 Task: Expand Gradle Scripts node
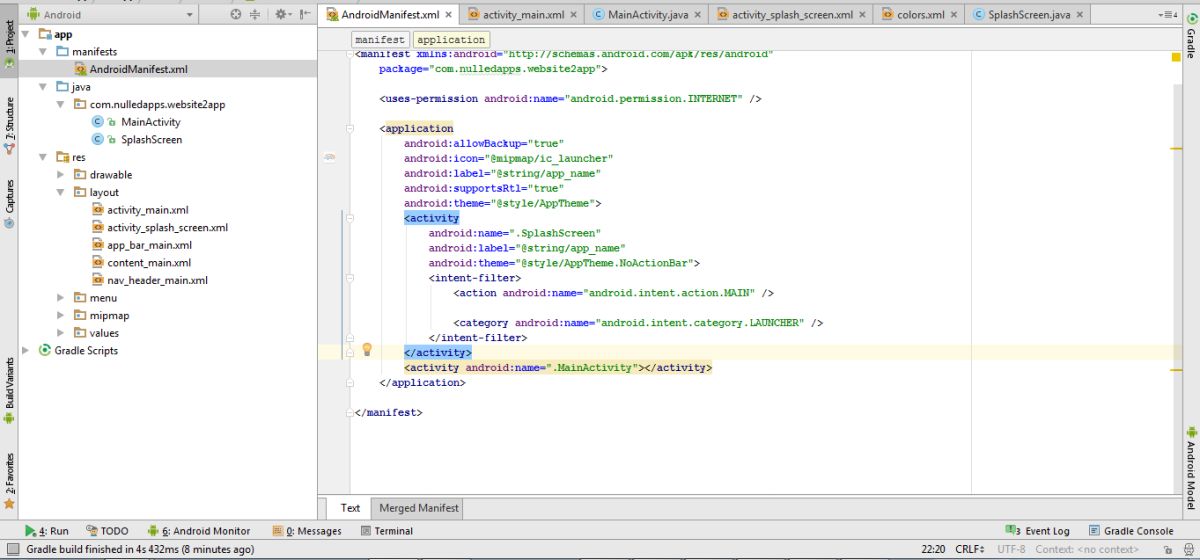[26, 351]
